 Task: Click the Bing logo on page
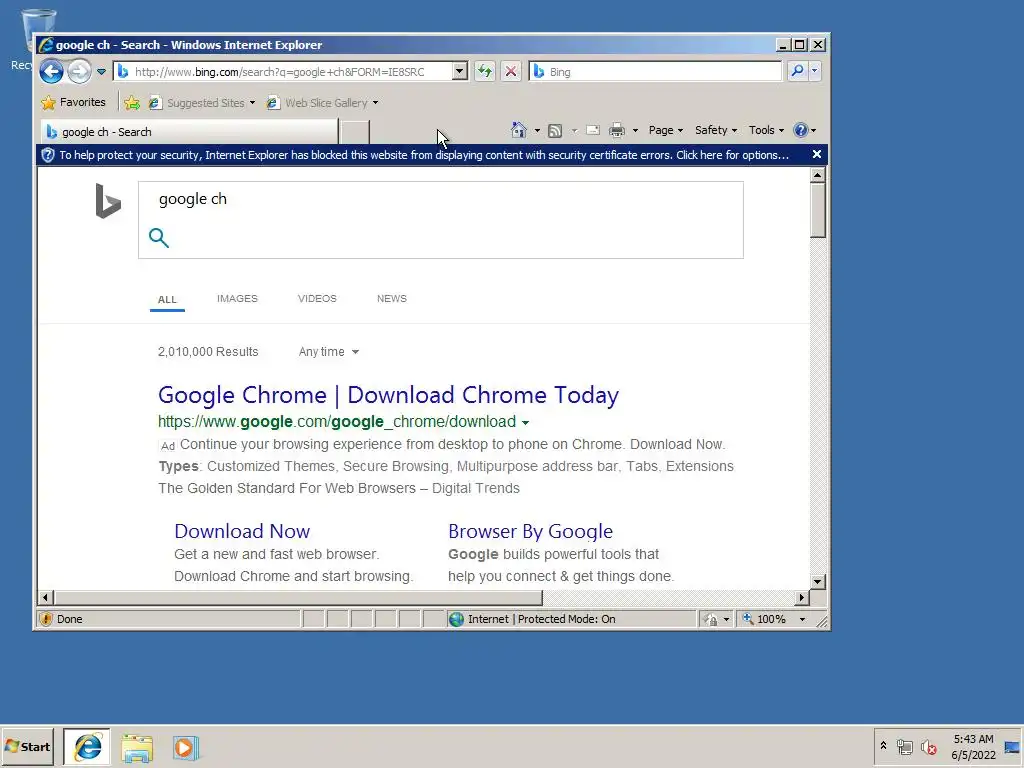coord(108,200)
